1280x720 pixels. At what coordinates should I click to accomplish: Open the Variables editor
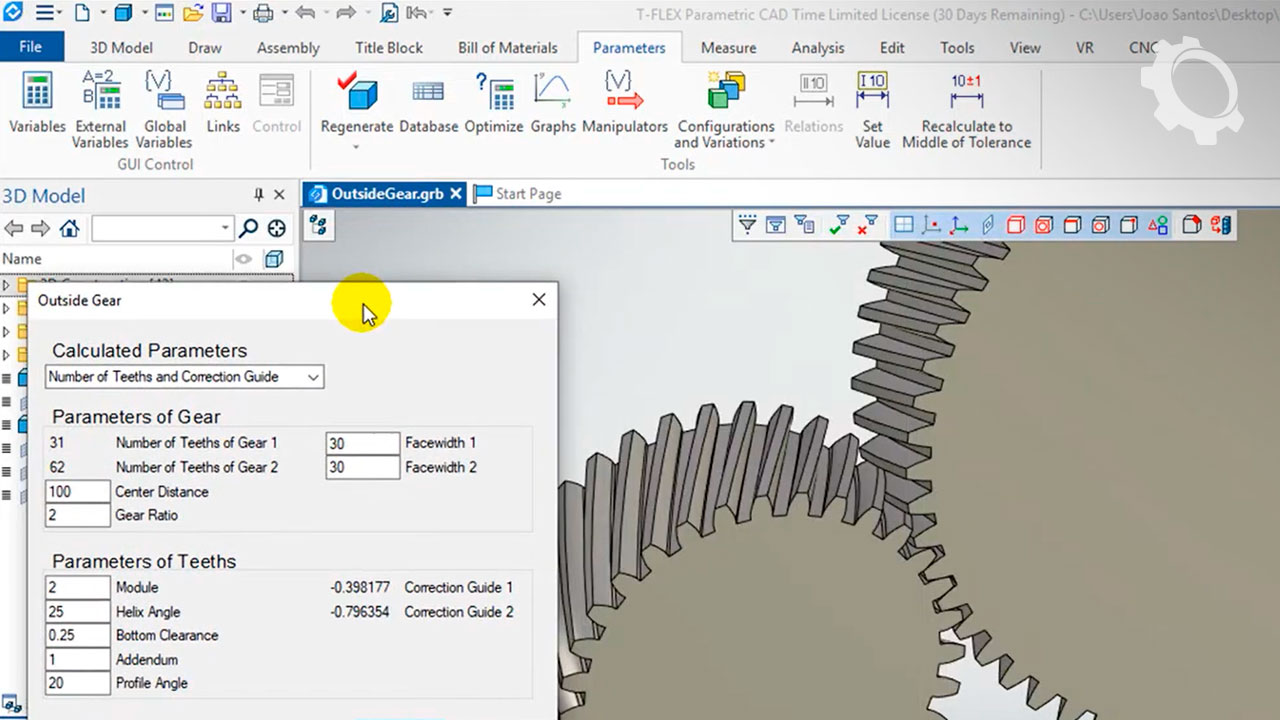pyautogui.click(x=37, y=103)
